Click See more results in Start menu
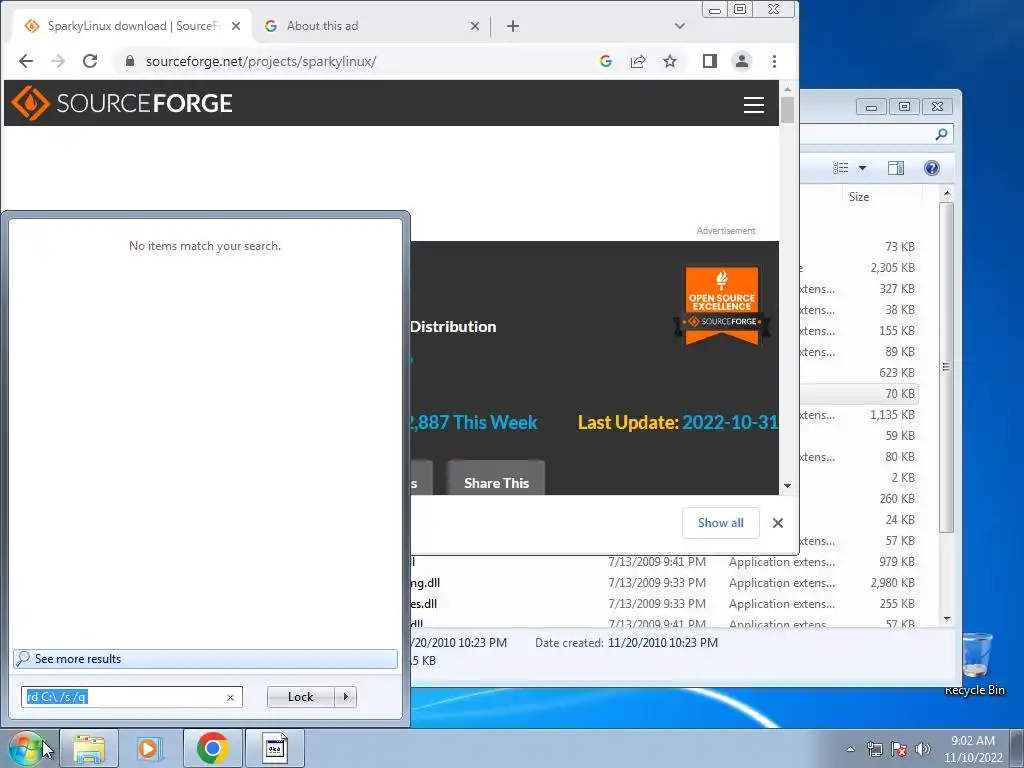The height and width of the screenshot is (768, 1024). (205, 658)
